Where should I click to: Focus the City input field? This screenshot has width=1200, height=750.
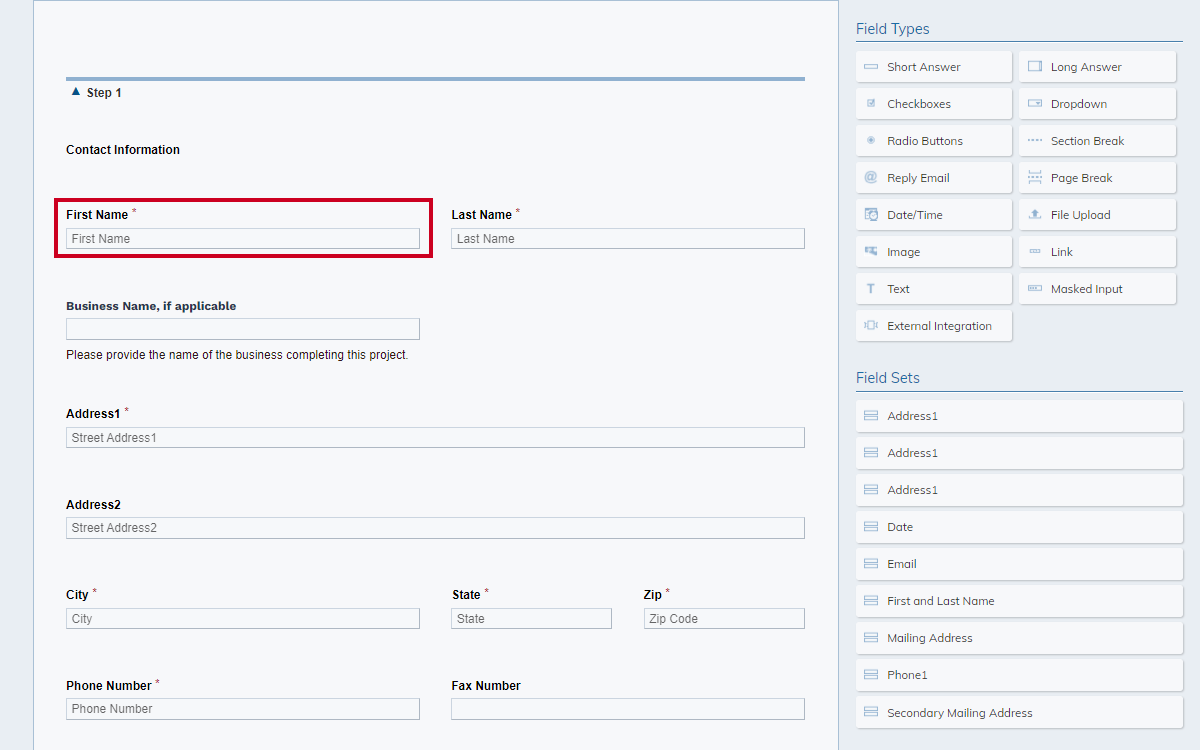click(243, 619)
